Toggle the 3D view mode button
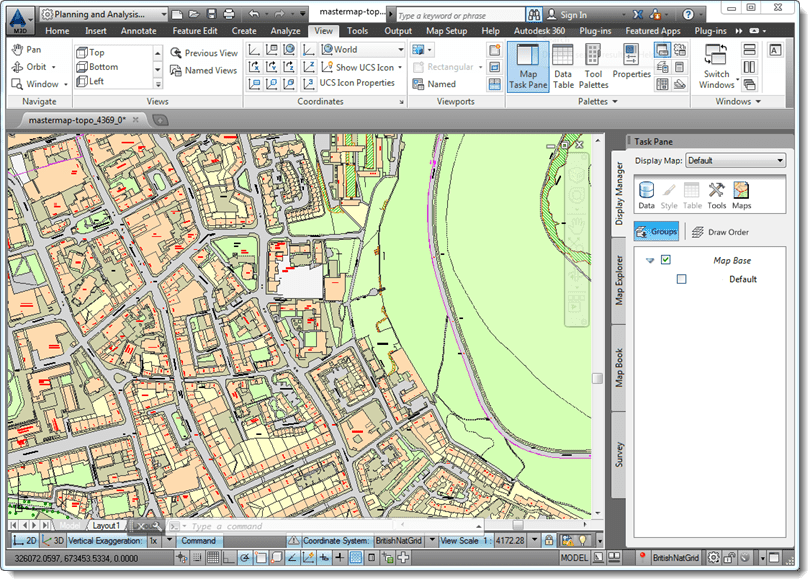 tap(52, 541)
